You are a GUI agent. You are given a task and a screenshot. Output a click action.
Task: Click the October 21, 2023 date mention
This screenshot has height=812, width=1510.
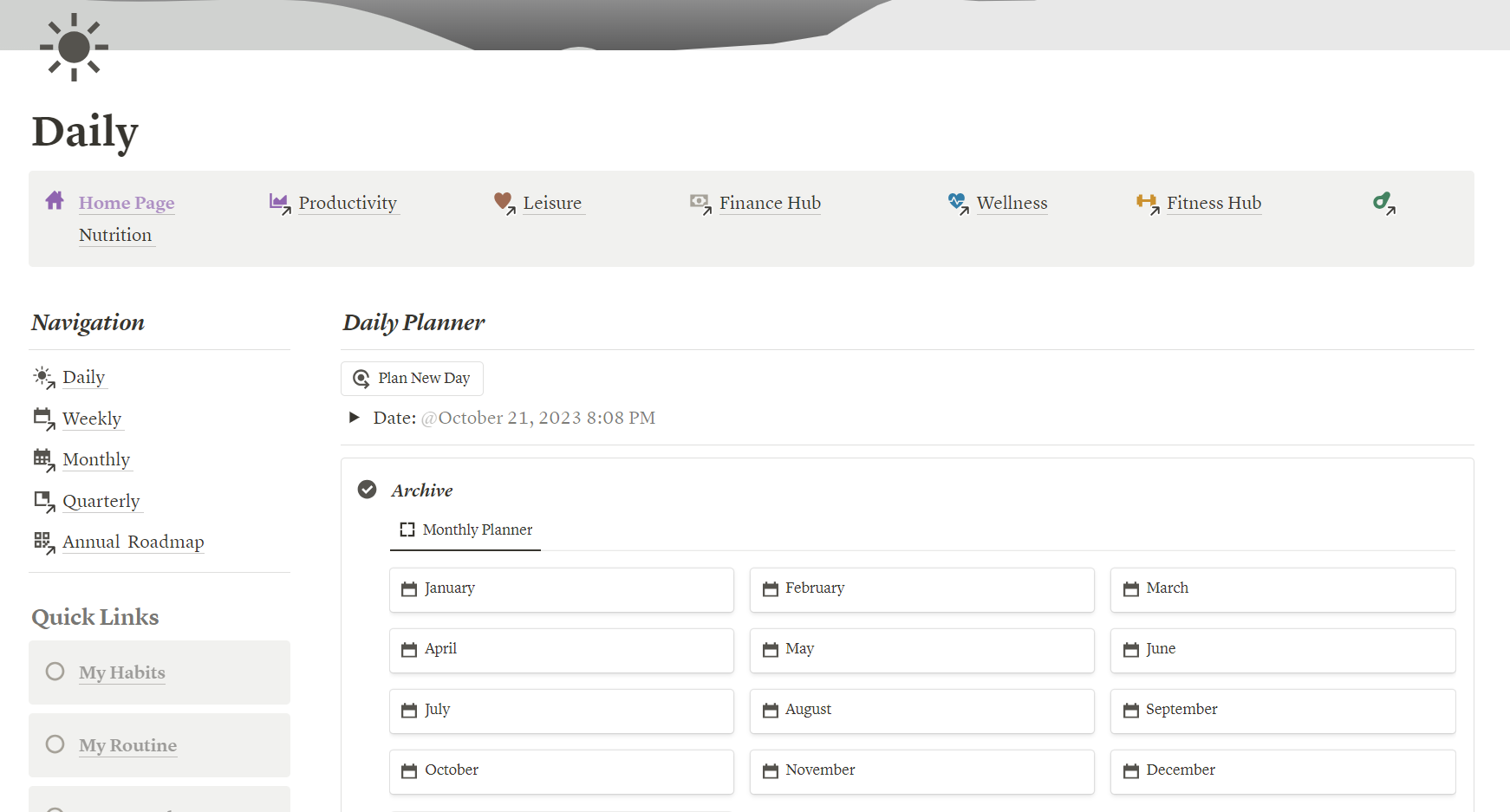pos(537,418)
